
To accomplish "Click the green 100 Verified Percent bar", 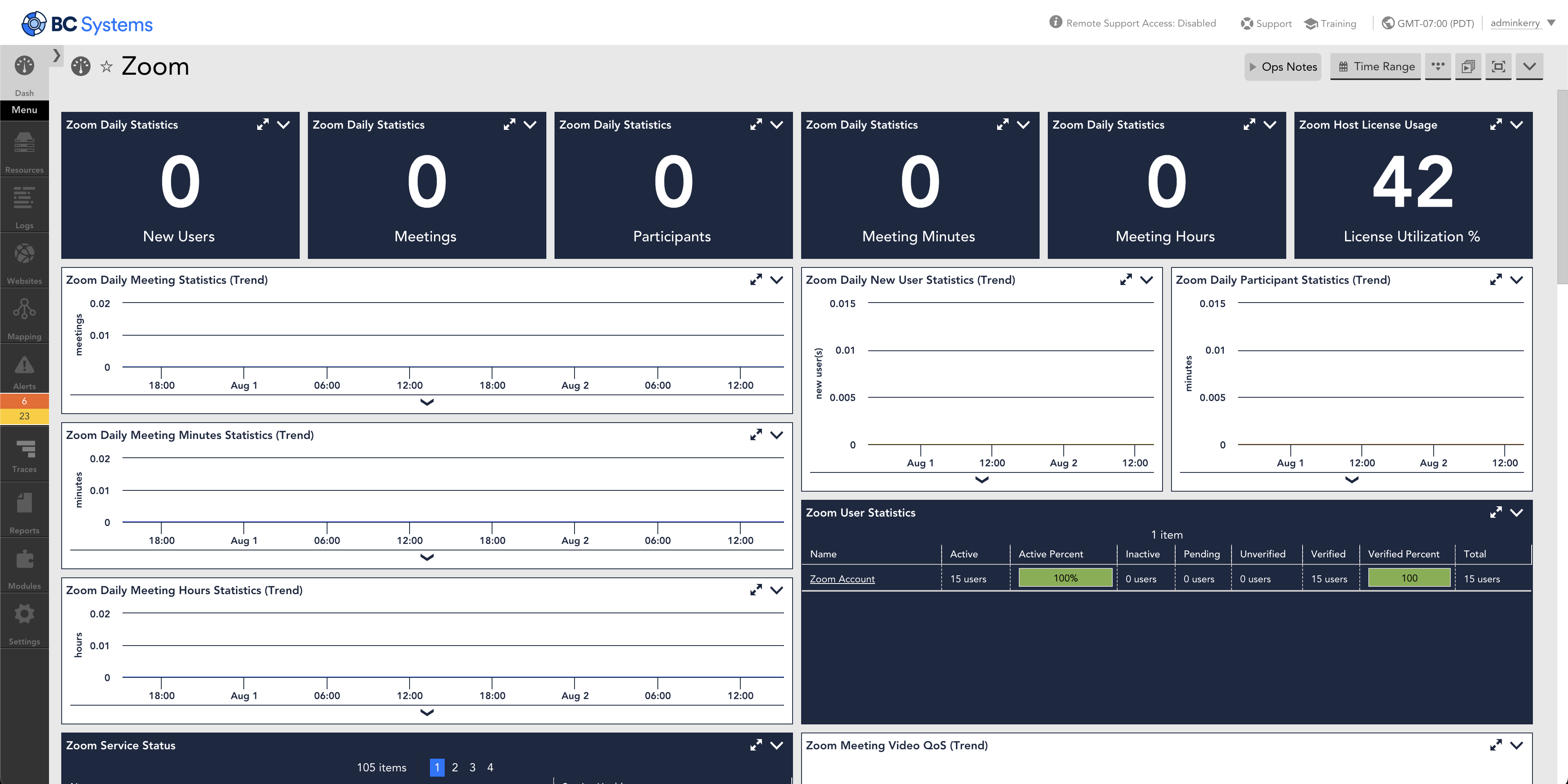I will tap(1409, 578).
